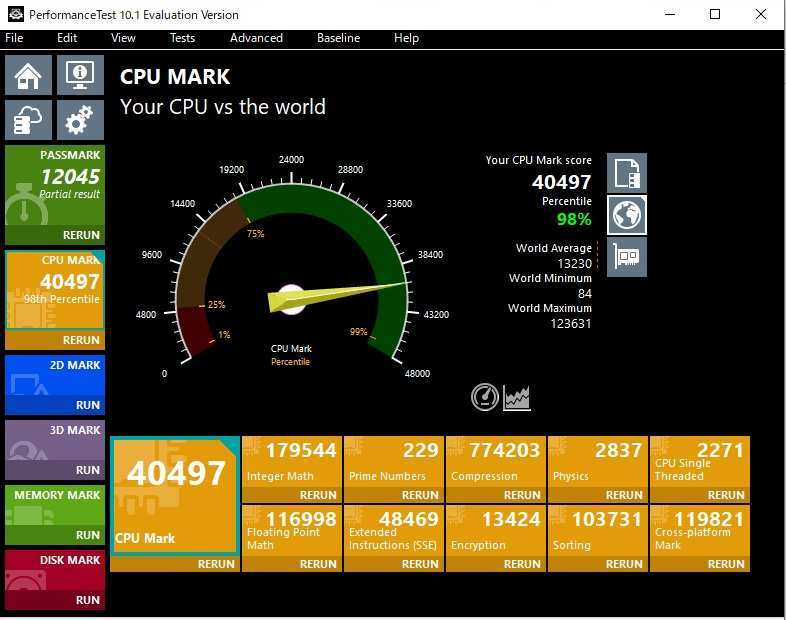Select the Sorting 103731 tile

[598, 531]
